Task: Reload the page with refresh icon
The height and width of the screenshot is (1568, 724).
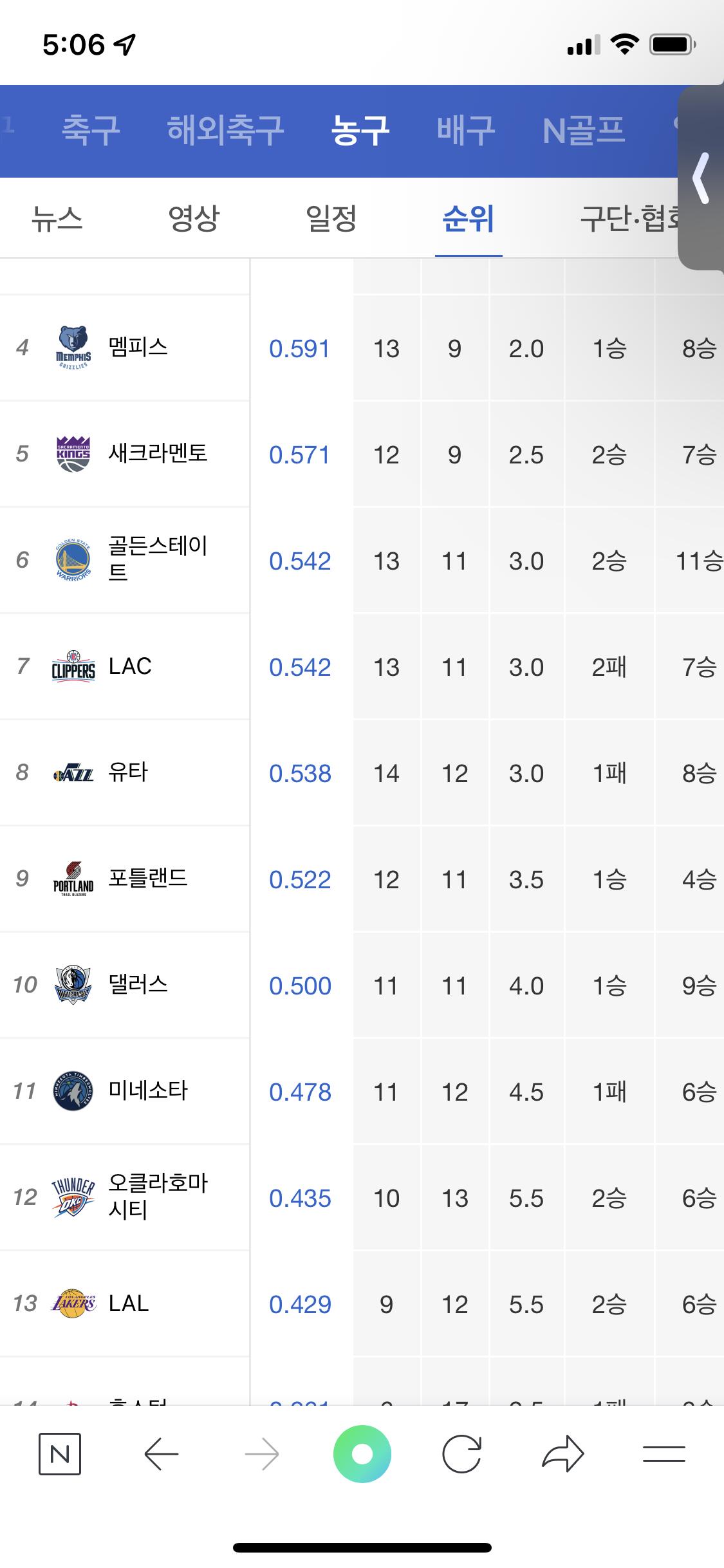Action: point(461,1454)
